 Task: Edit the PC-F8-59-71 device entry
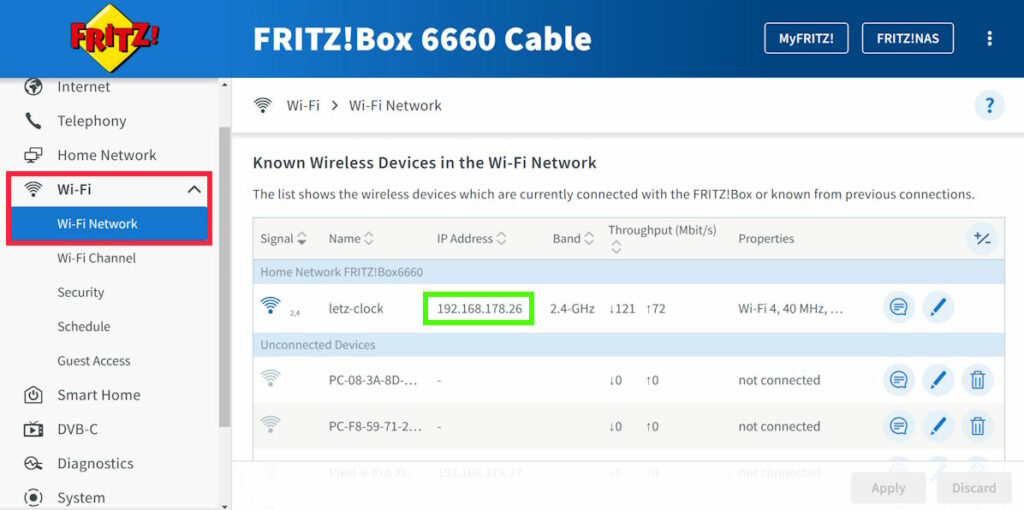click(x=937, y=426)
